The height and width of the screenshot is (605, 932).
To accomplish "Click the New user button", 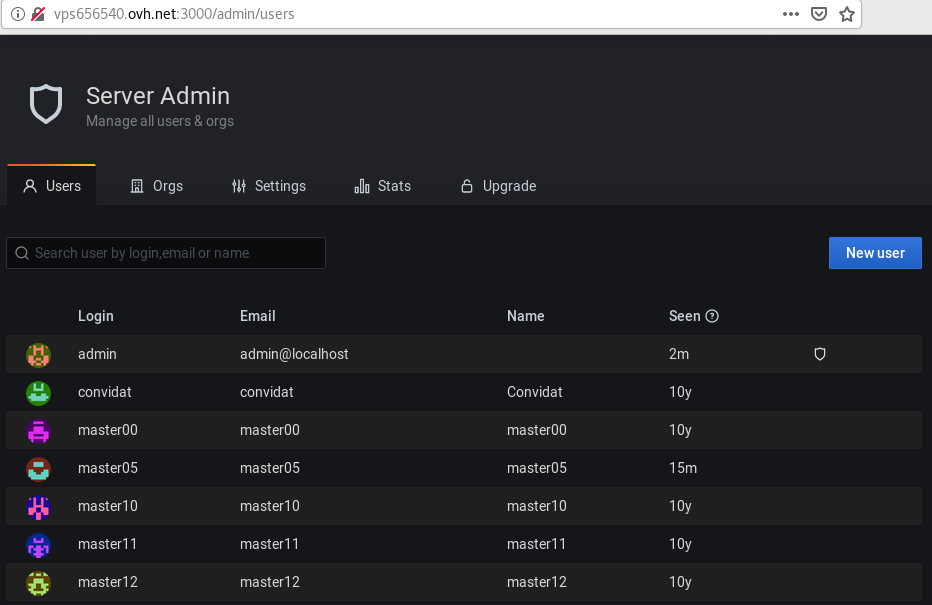I will tap(875, 253).
